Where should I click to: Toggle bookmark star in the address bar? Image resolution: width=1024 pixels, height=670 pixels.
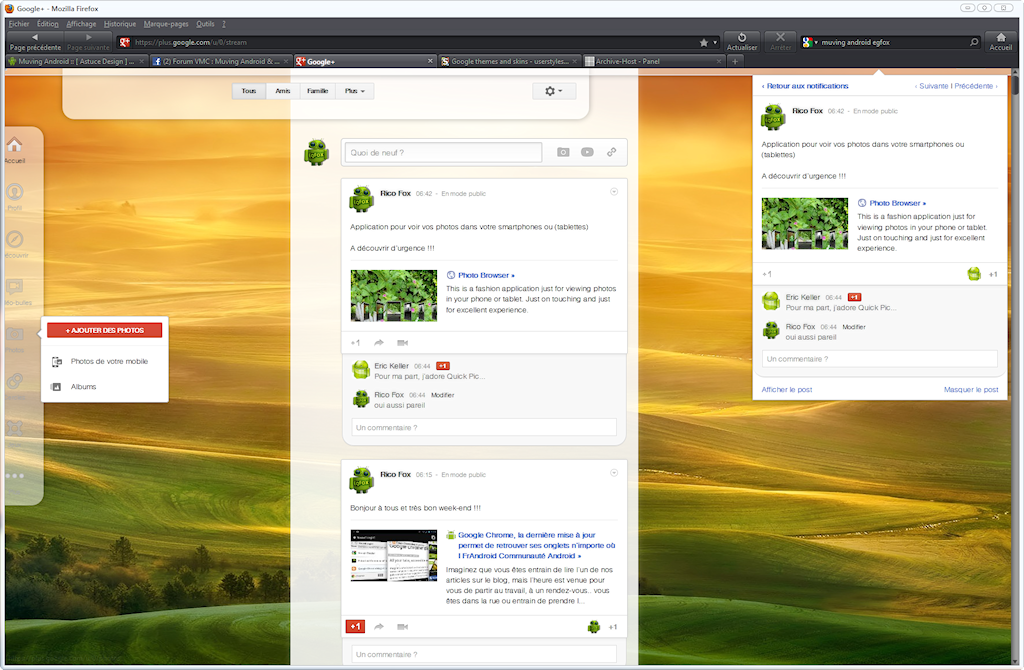click(x=703, y=42)
